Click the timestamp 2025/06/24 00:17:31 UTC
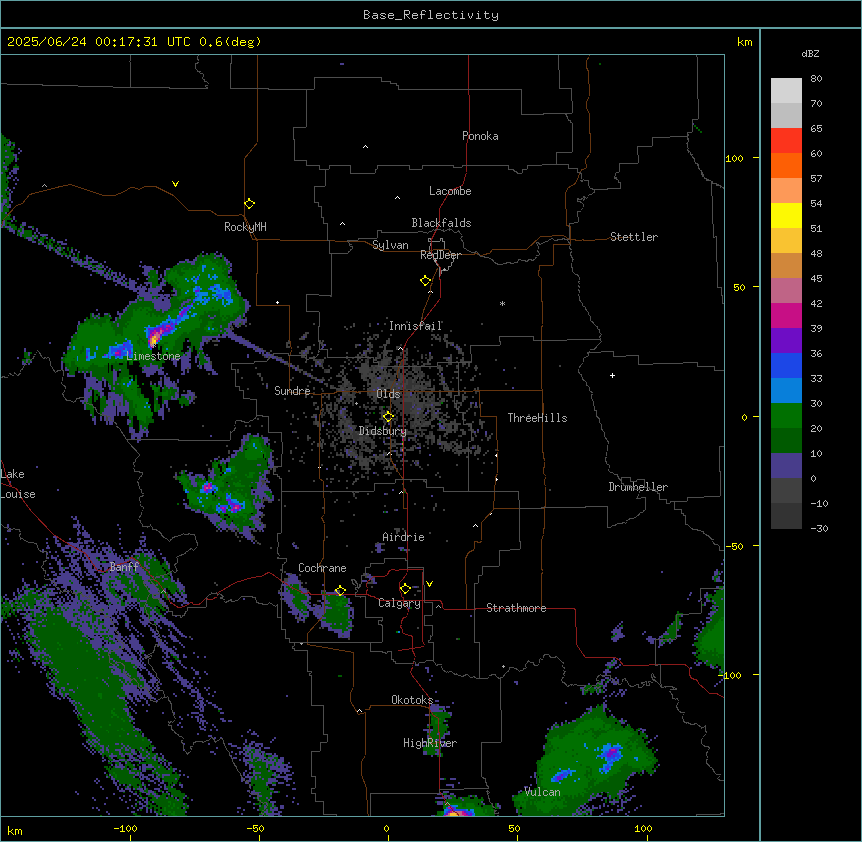The image size is (862, 842). (x=98, y=42)
